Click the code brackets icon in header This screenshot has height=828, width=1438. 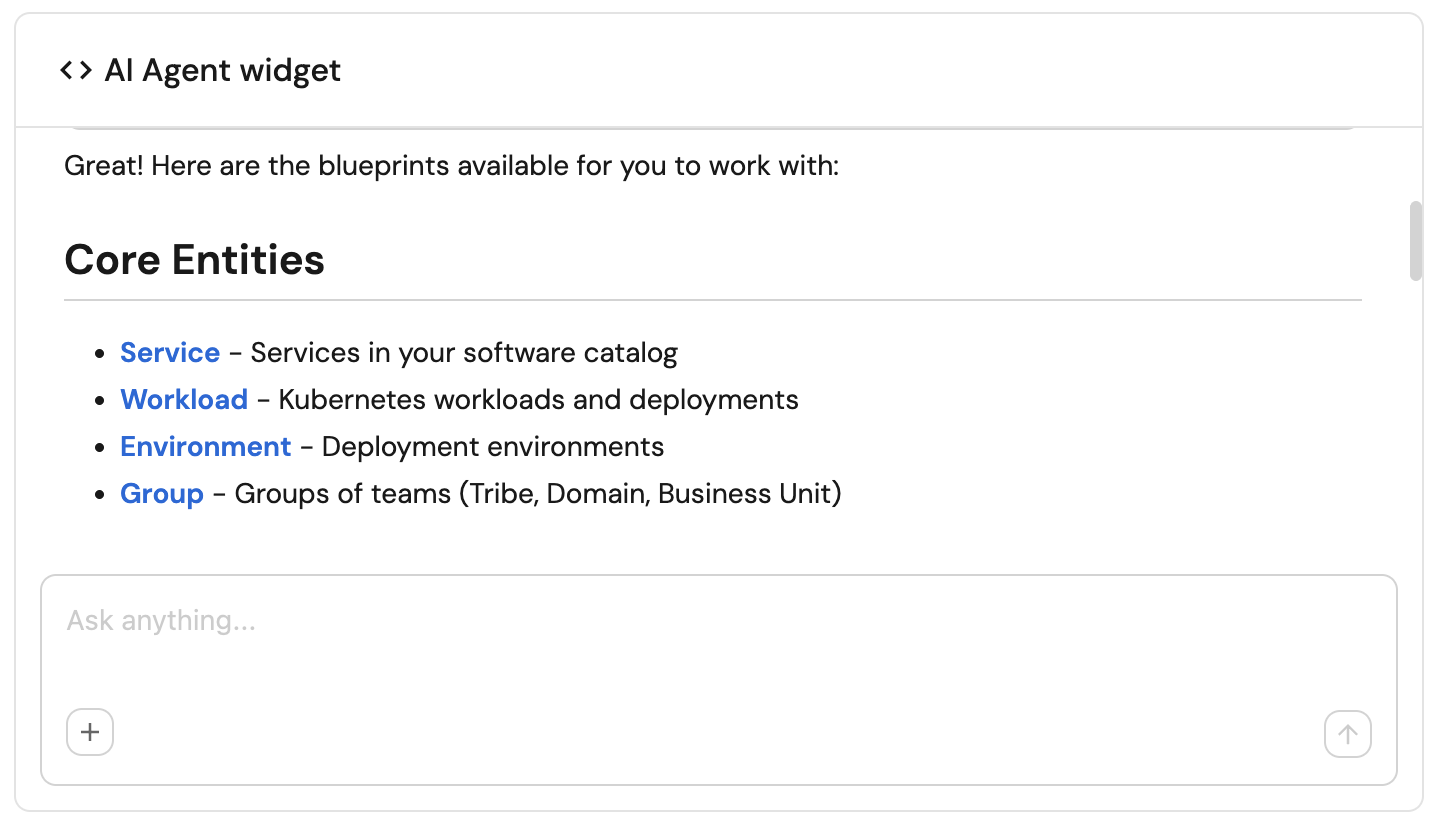click(76, 70)
